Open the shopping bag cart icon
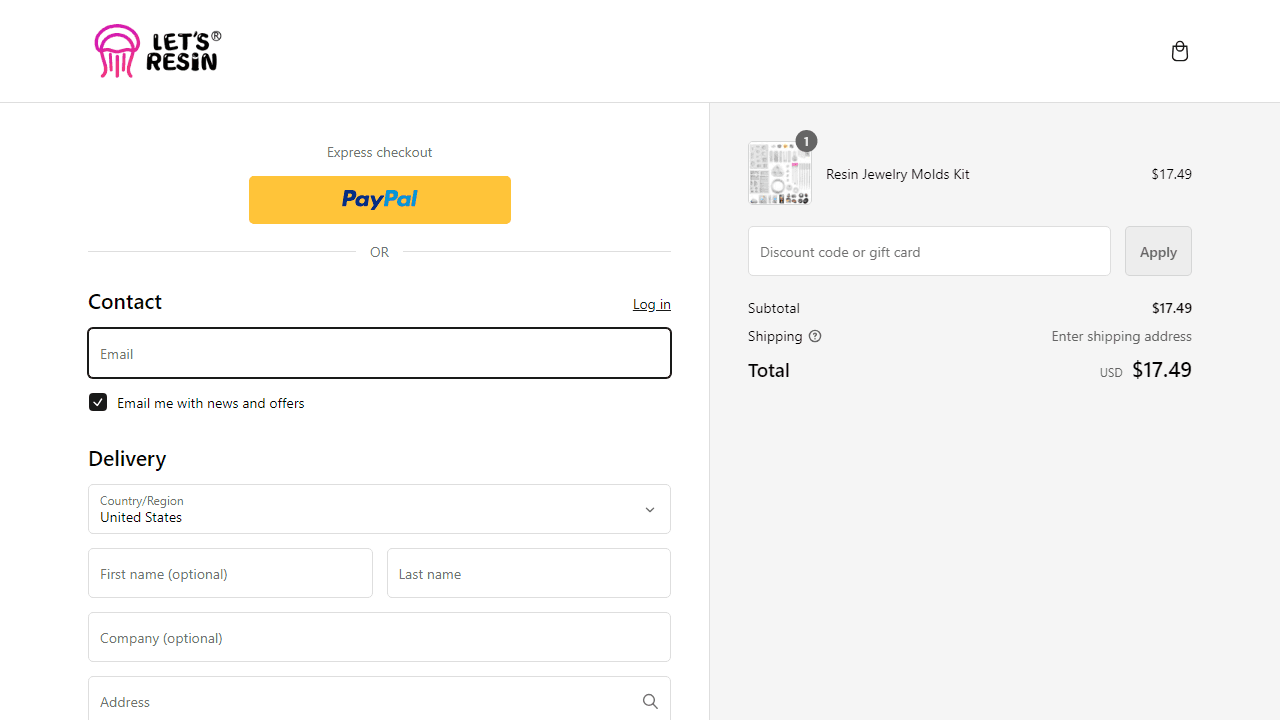Viewport: 1280px width, 720px height. tap(1180, 51)
